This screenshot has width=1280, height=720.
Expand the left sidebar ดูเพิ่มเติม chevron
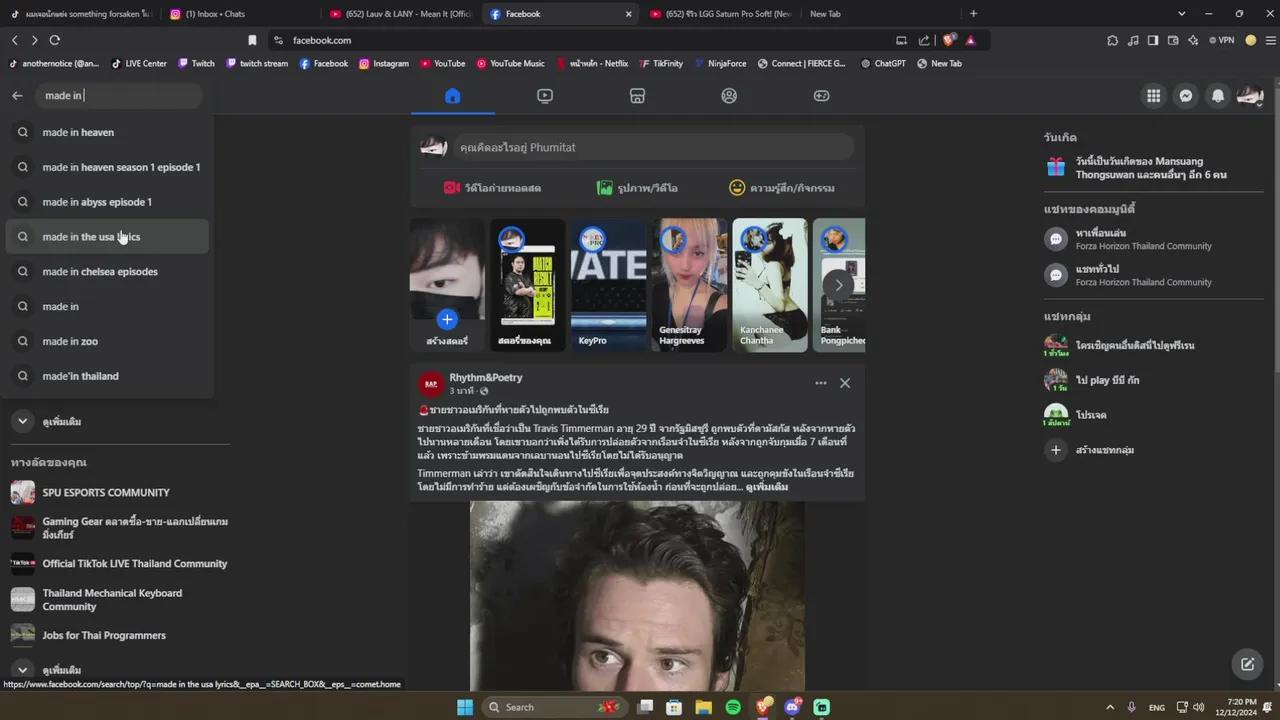click(x=22, y=421)
